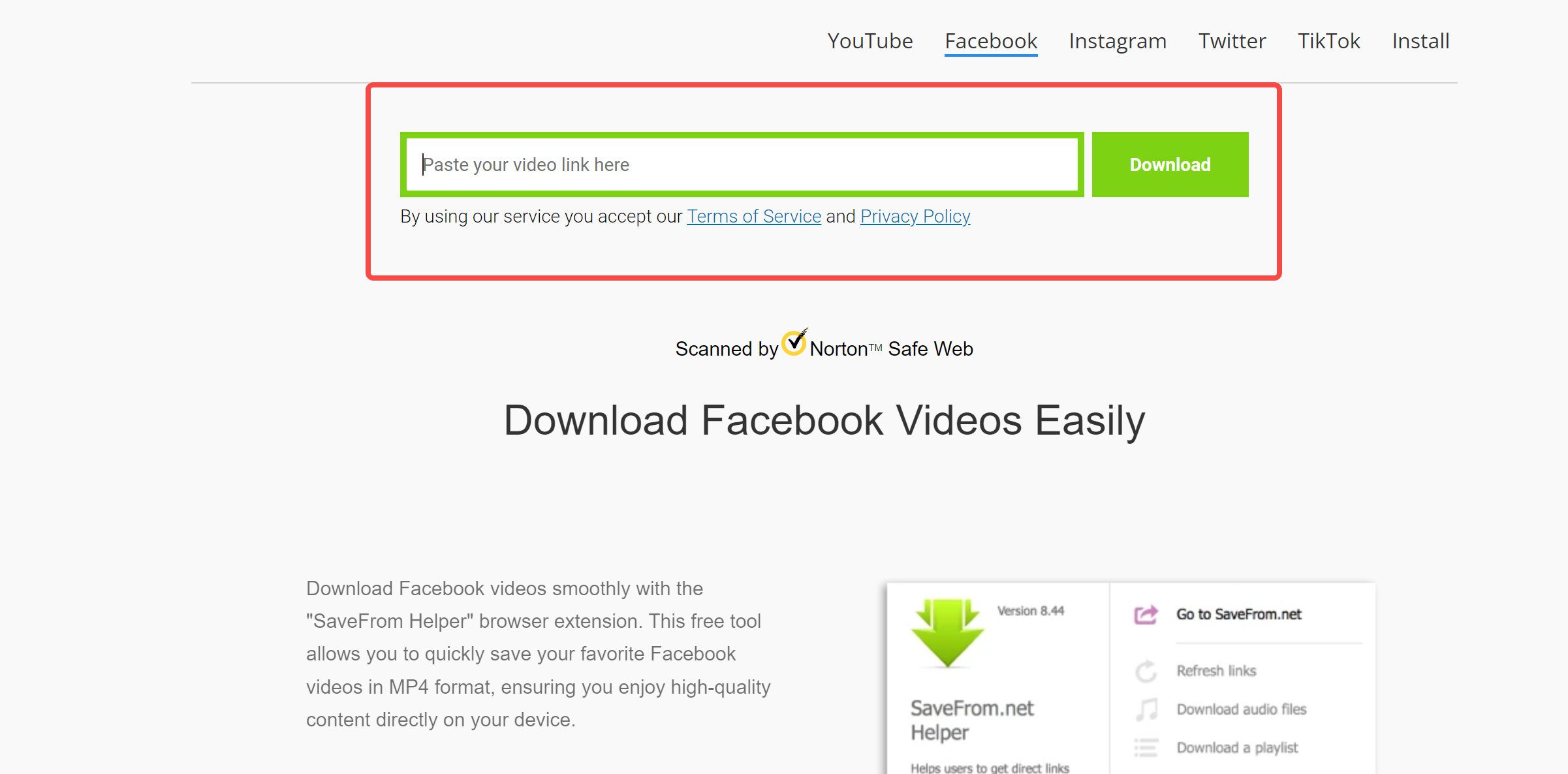Switch to the Instagram tab
Viewport: 1568px width, 774px height.
(1118, 41)
